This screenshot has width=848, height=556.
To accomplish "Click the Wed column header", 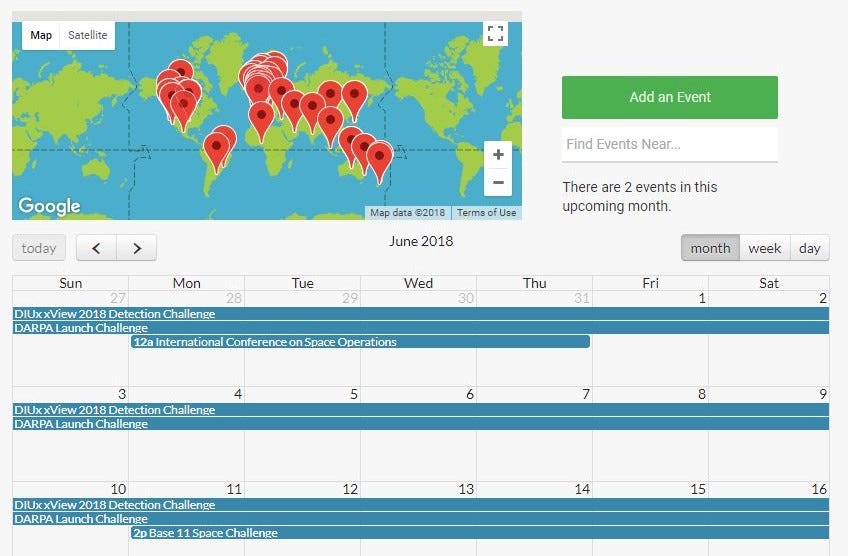I will tap(418, 283).
